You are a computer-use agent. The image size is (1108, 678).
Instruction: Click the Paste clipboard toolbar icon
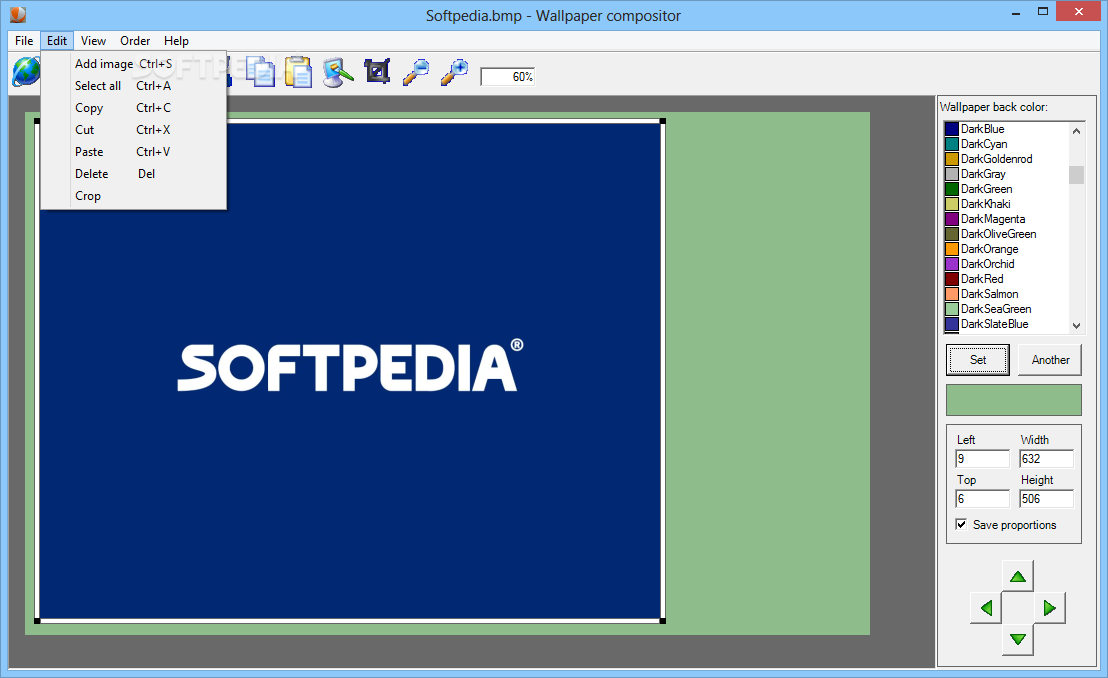[x=298, y=72]
